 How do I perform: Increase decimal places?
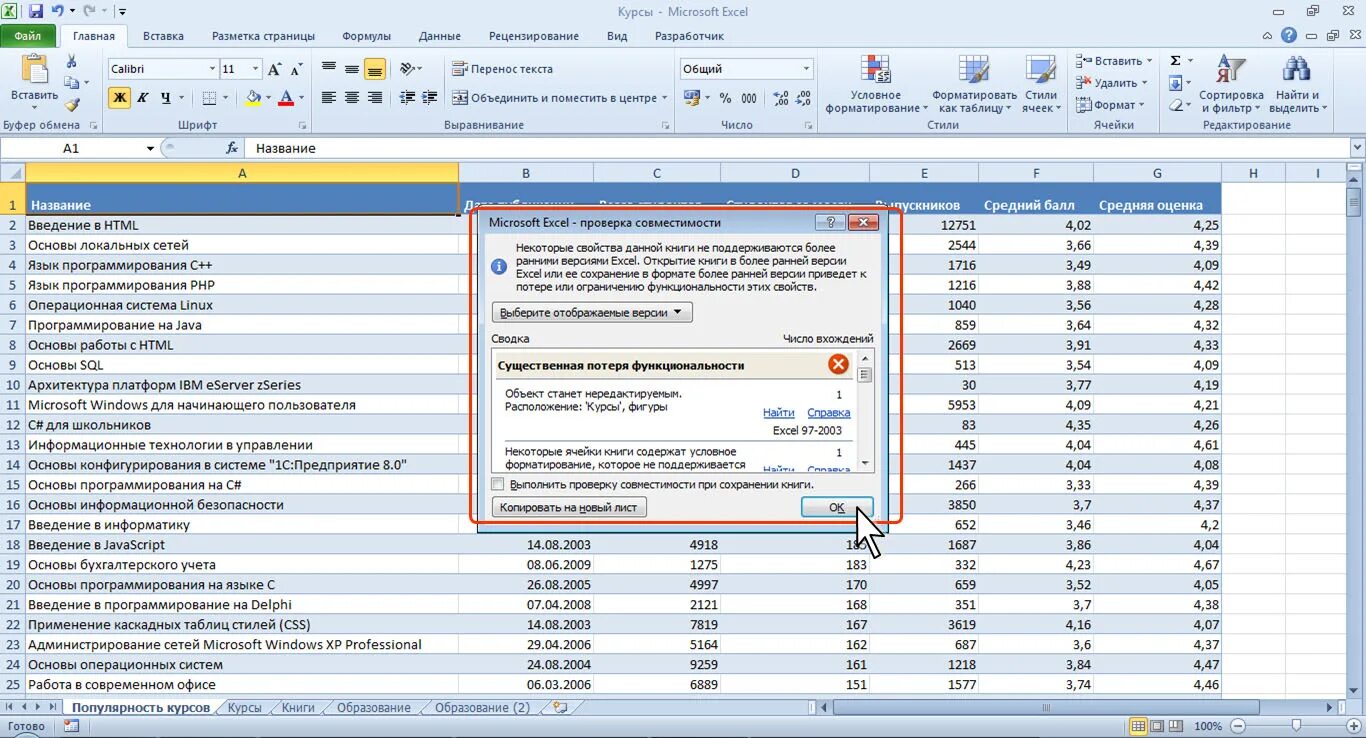click(779, 98)
